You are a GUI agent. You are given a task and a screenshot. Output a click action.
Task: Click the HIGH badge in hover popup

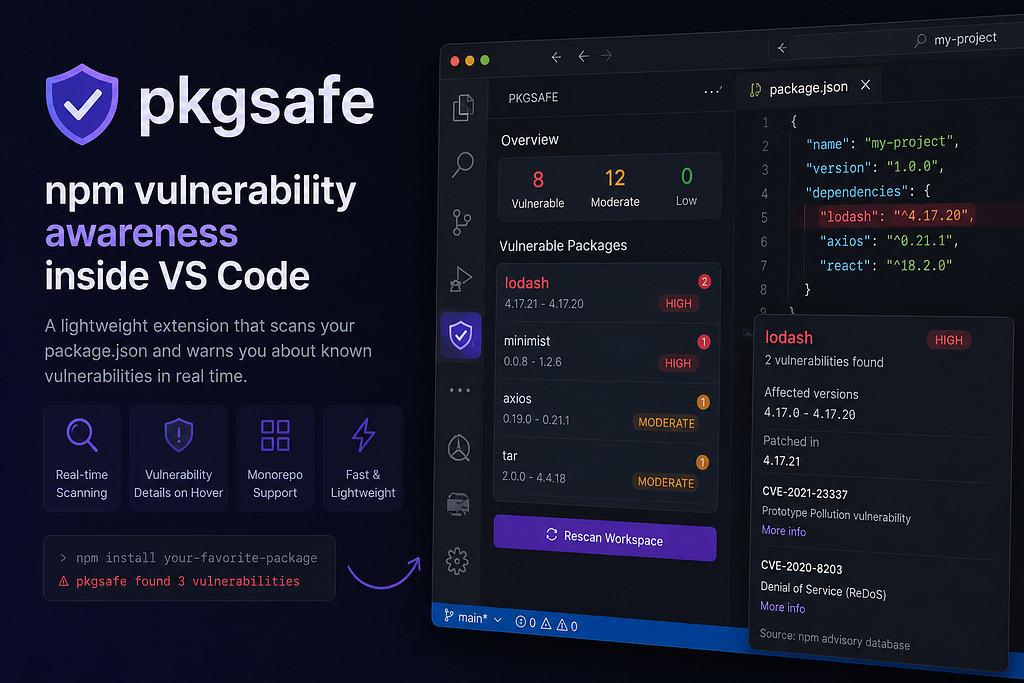[948, 340]
